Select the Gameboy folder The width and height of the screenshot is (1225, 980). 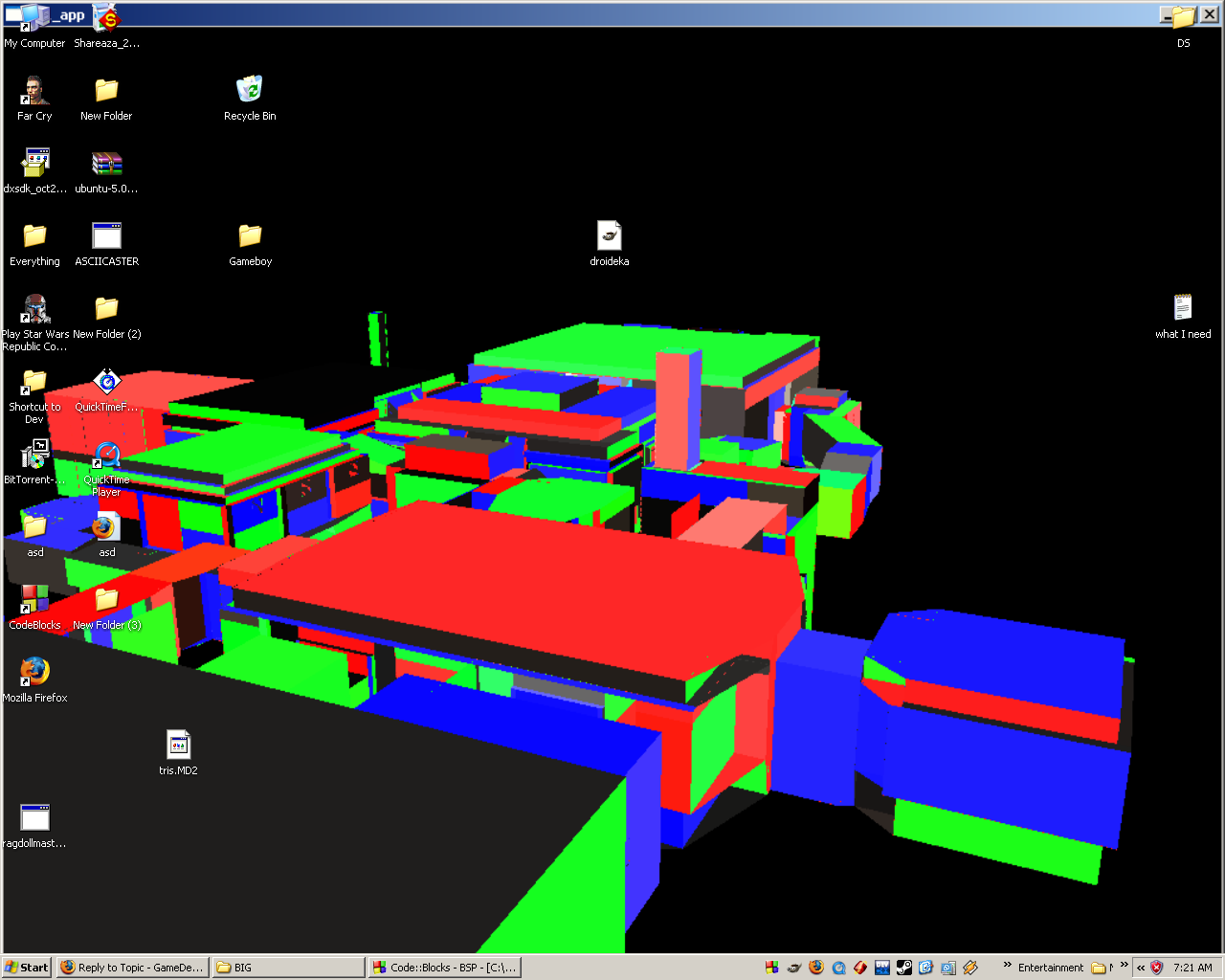coord(250,243)
